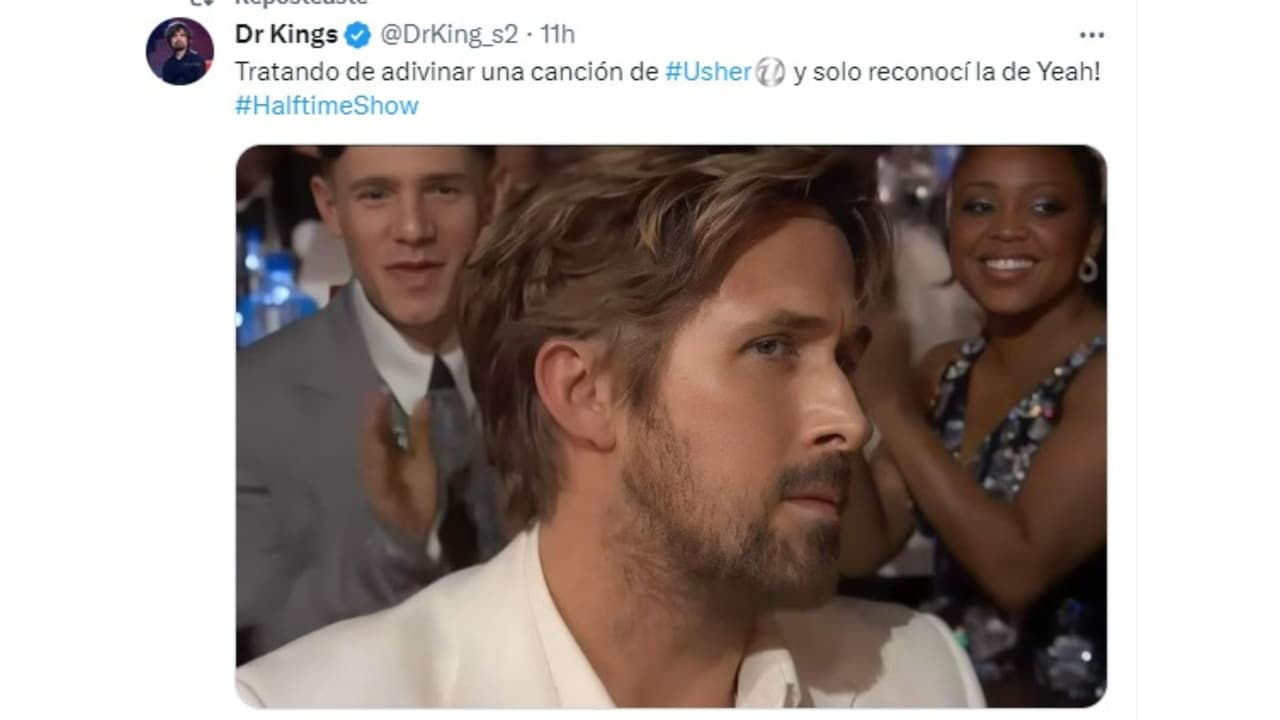The width and height of the screenshot is (1280, 720).
Task: Click the dot separator before 11h
Action: [x=529, y=35]
